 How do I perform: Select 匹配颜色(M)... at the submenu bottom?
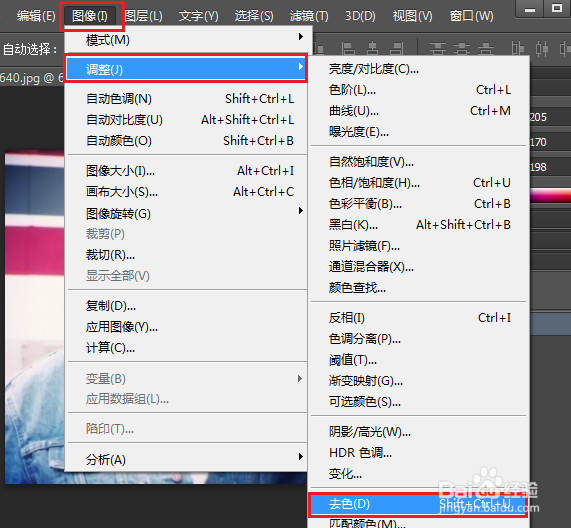tap(418, 523)
